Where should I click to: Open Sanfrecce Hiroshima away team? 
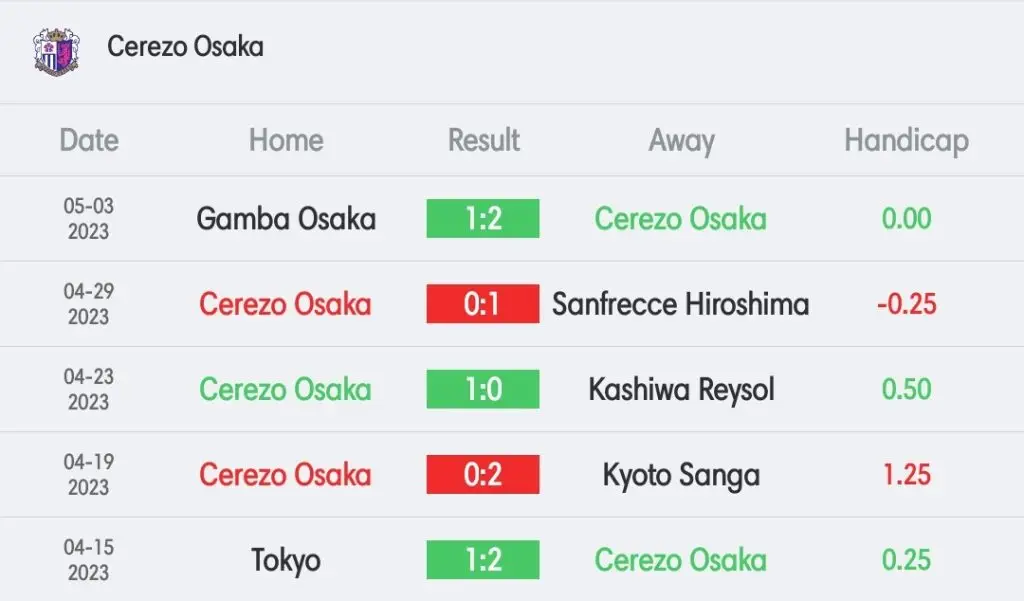click(x=680, y=304)
